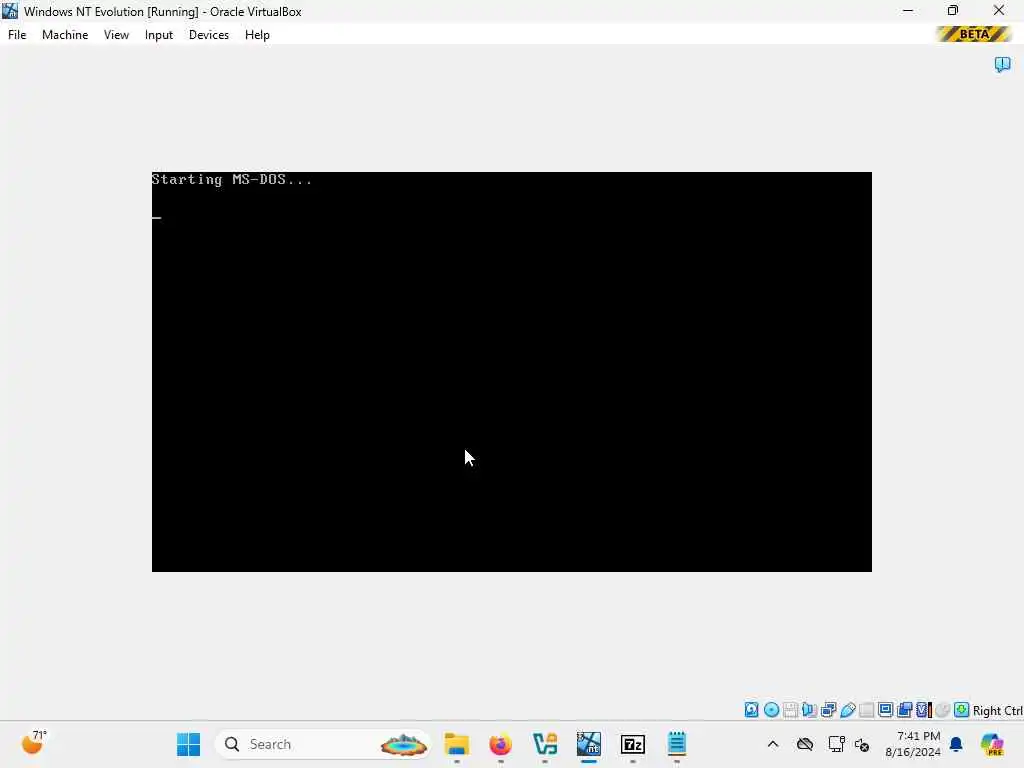Open the File menu

click(17, 35)
